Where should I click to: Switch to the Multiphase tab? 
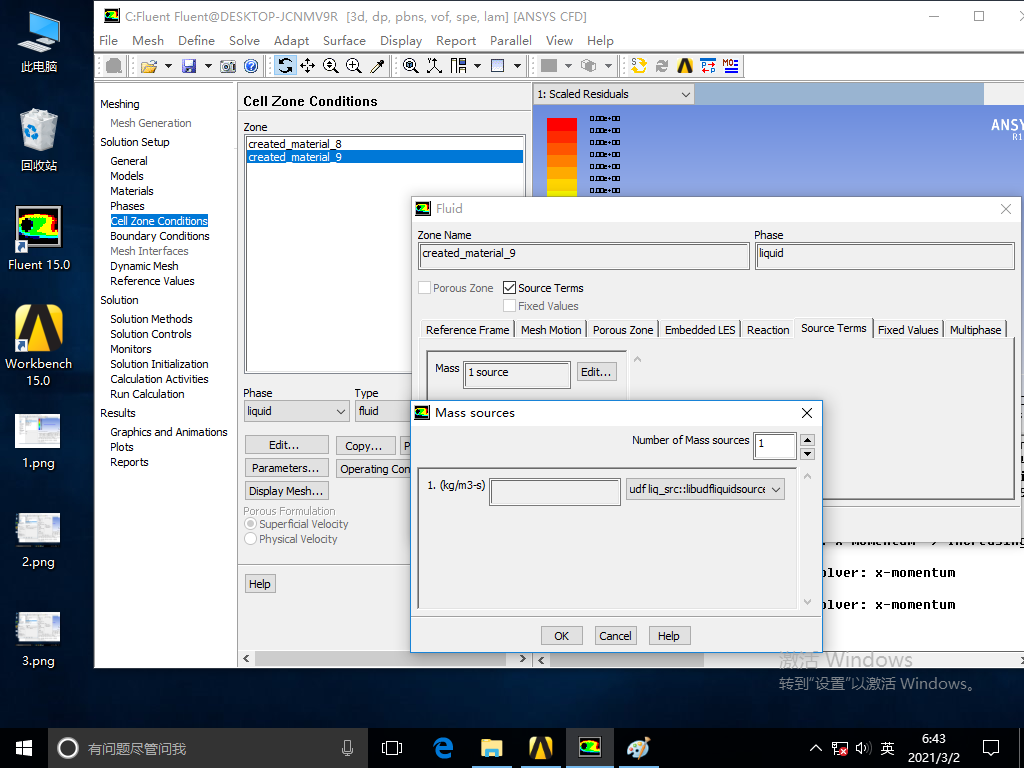(975, 330)
